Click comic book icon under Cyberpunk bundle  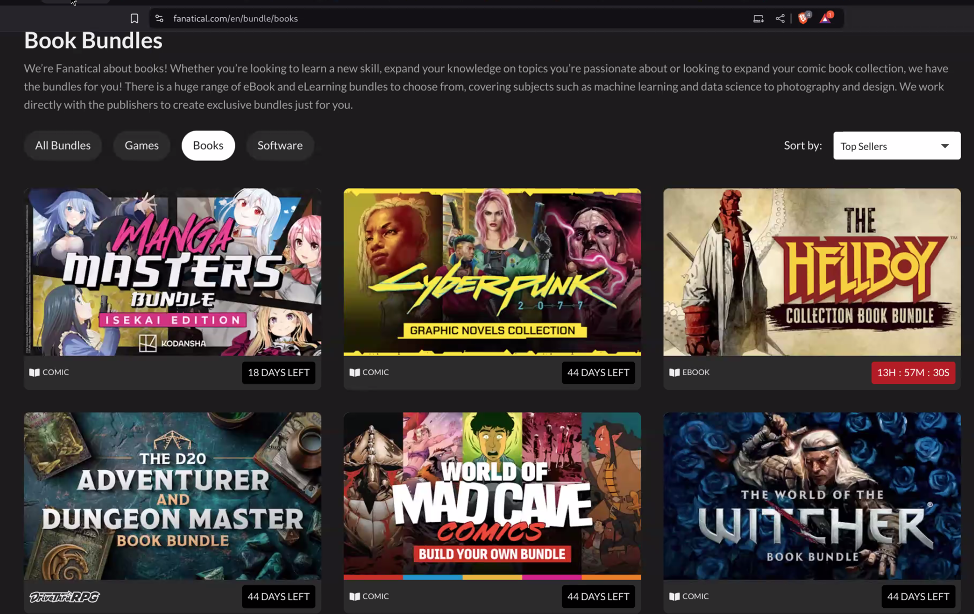coord(355,372)
